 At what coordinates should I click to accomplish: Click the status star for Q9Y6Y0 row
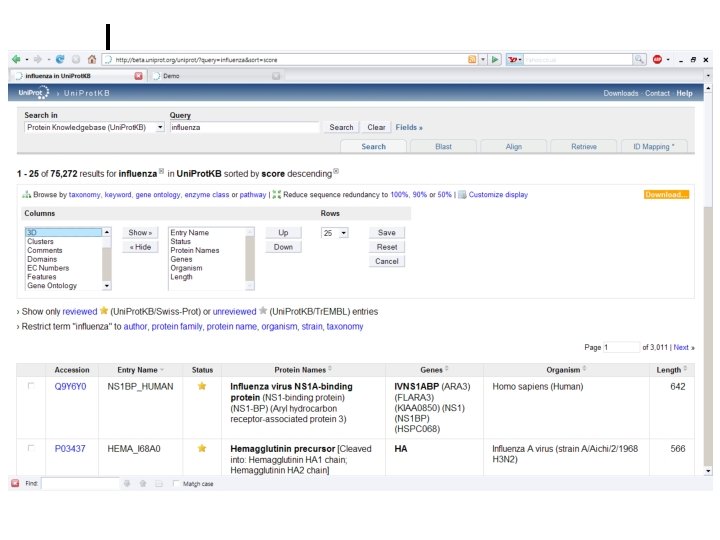point(202,386)
